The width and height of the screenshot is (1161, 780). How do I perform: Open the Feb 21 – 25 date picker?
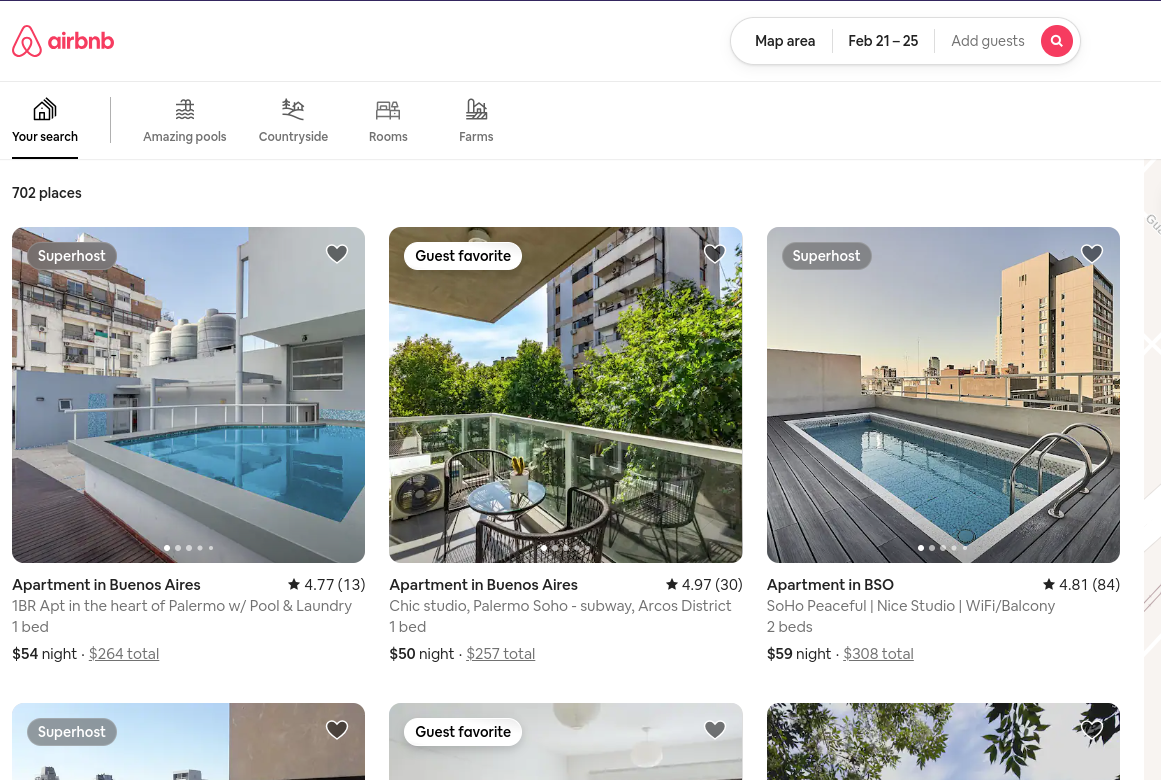(883, 41)
